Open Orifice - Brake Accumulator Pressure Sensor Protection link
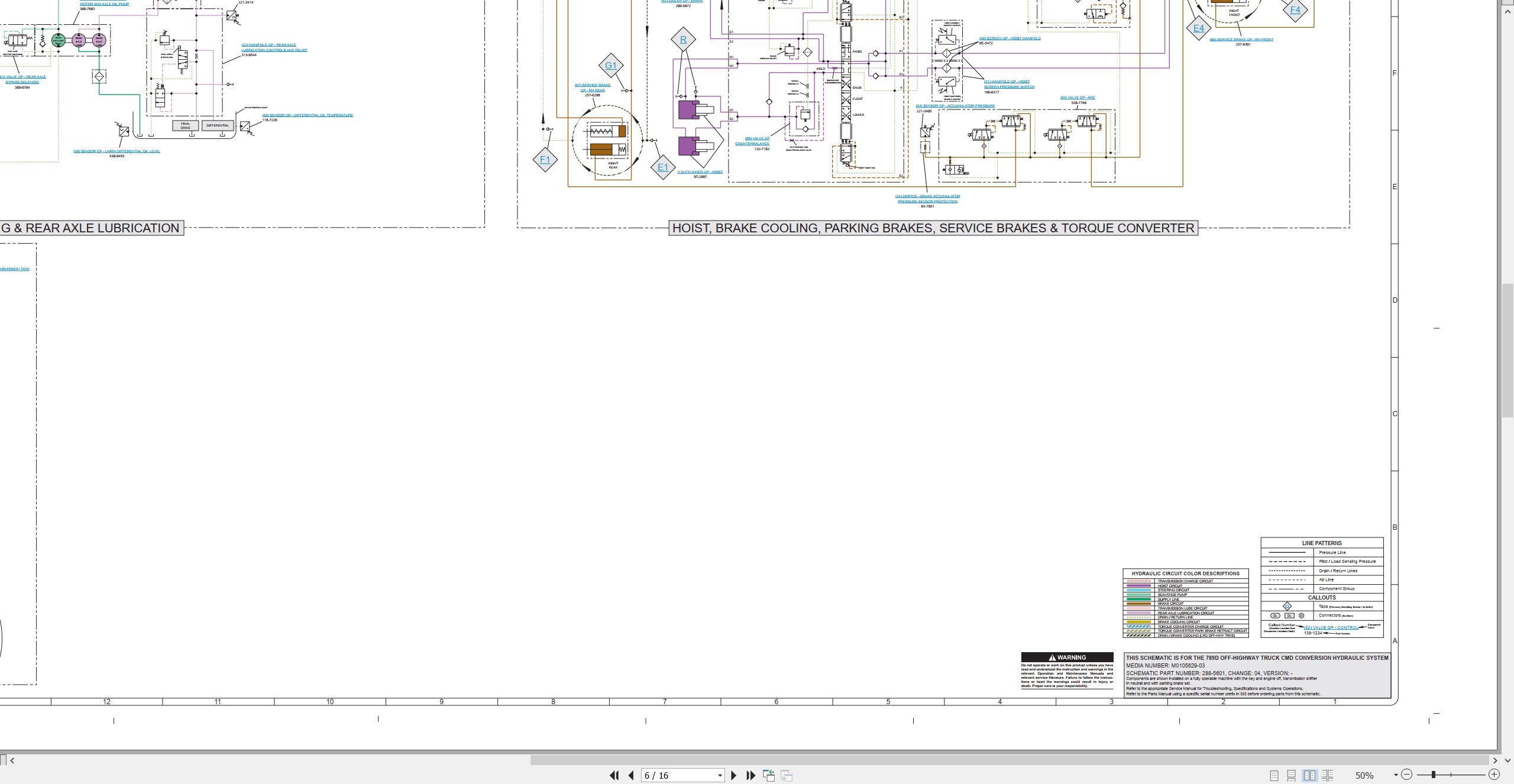Viewport: 1514px width, 784px height. click(927, 199)
